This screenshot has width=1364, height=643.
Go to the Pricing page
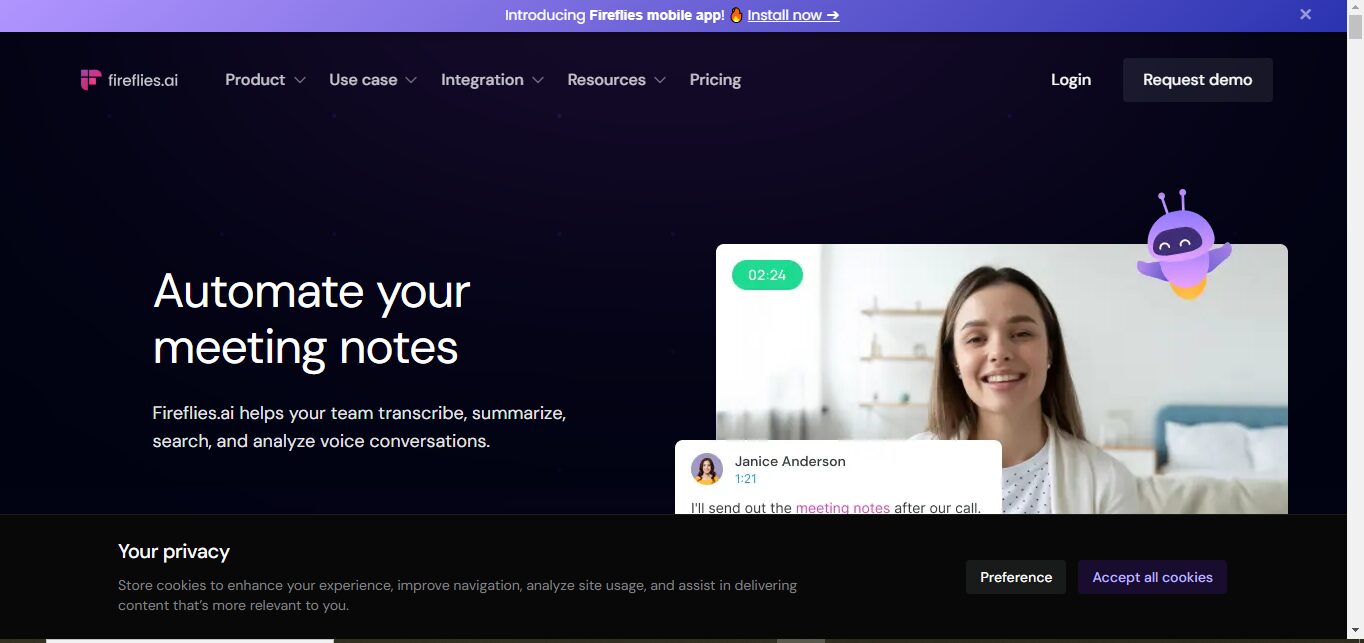click(715, 80)
